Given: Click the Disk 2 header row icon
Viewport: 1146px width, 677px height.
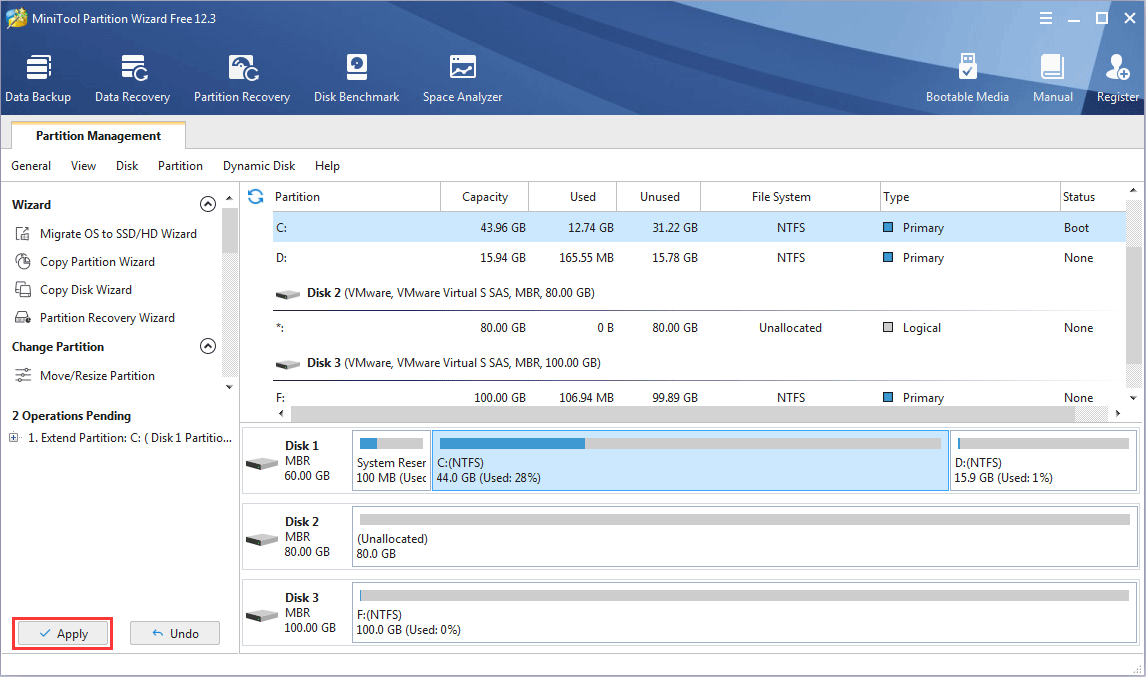Looking at the screenshot, I should (288, 294).
